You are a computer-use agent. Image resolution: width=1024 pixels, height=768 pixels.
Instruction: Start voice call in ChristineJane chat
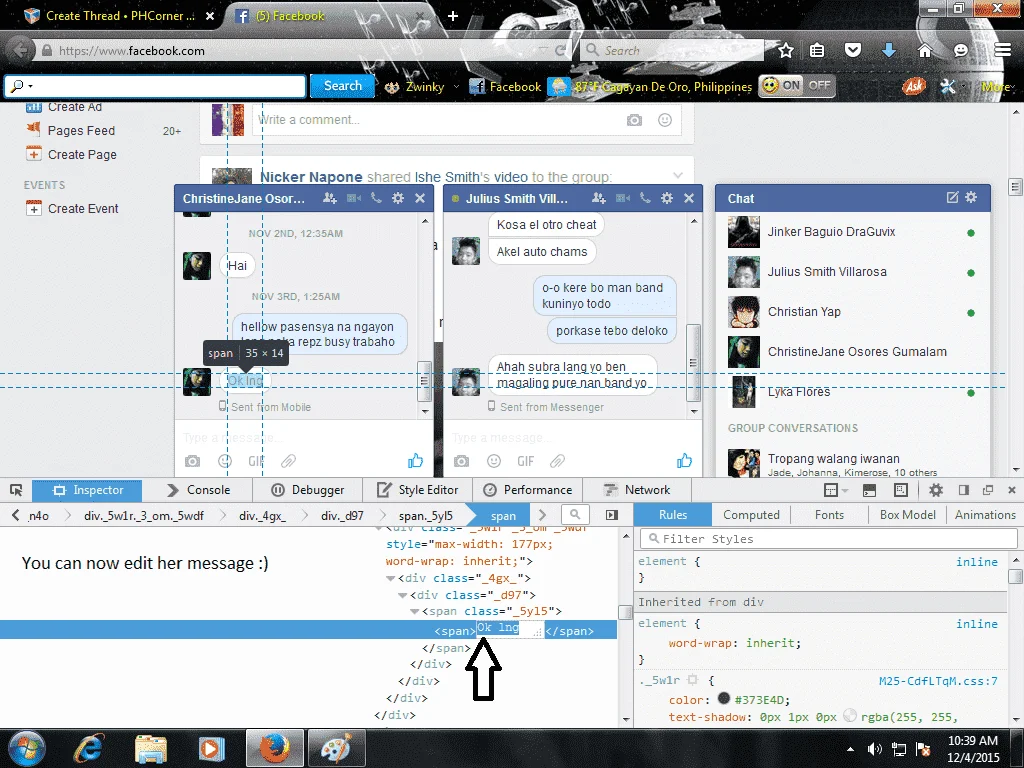[376, 198]
